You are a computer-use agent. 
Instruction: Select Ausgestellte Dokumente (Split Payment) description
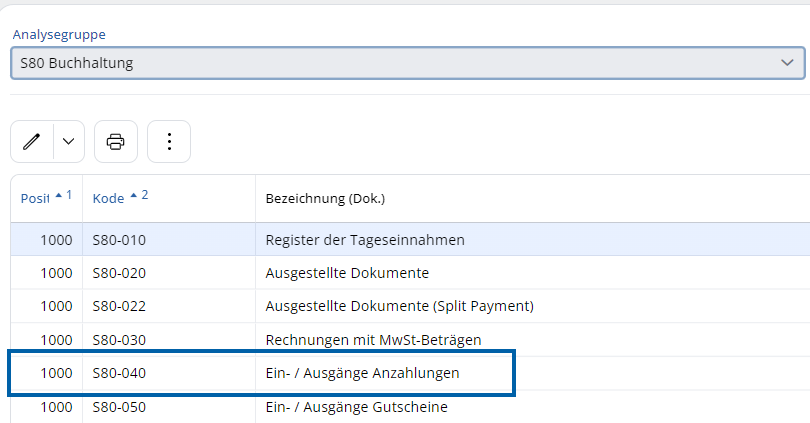pos(399,306)
